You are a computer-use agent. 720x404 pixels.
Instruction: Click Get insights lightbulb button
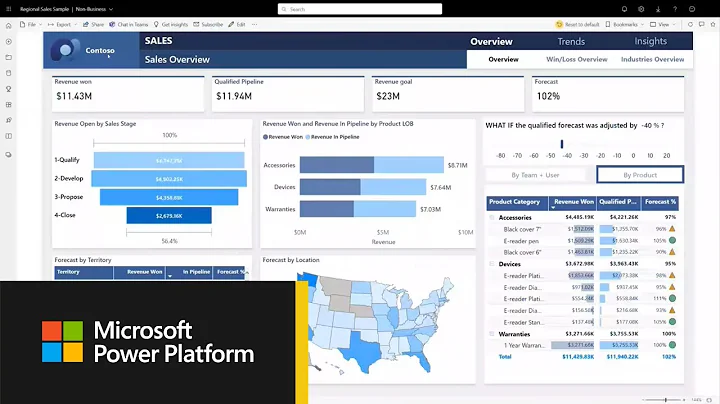(170, 24)
